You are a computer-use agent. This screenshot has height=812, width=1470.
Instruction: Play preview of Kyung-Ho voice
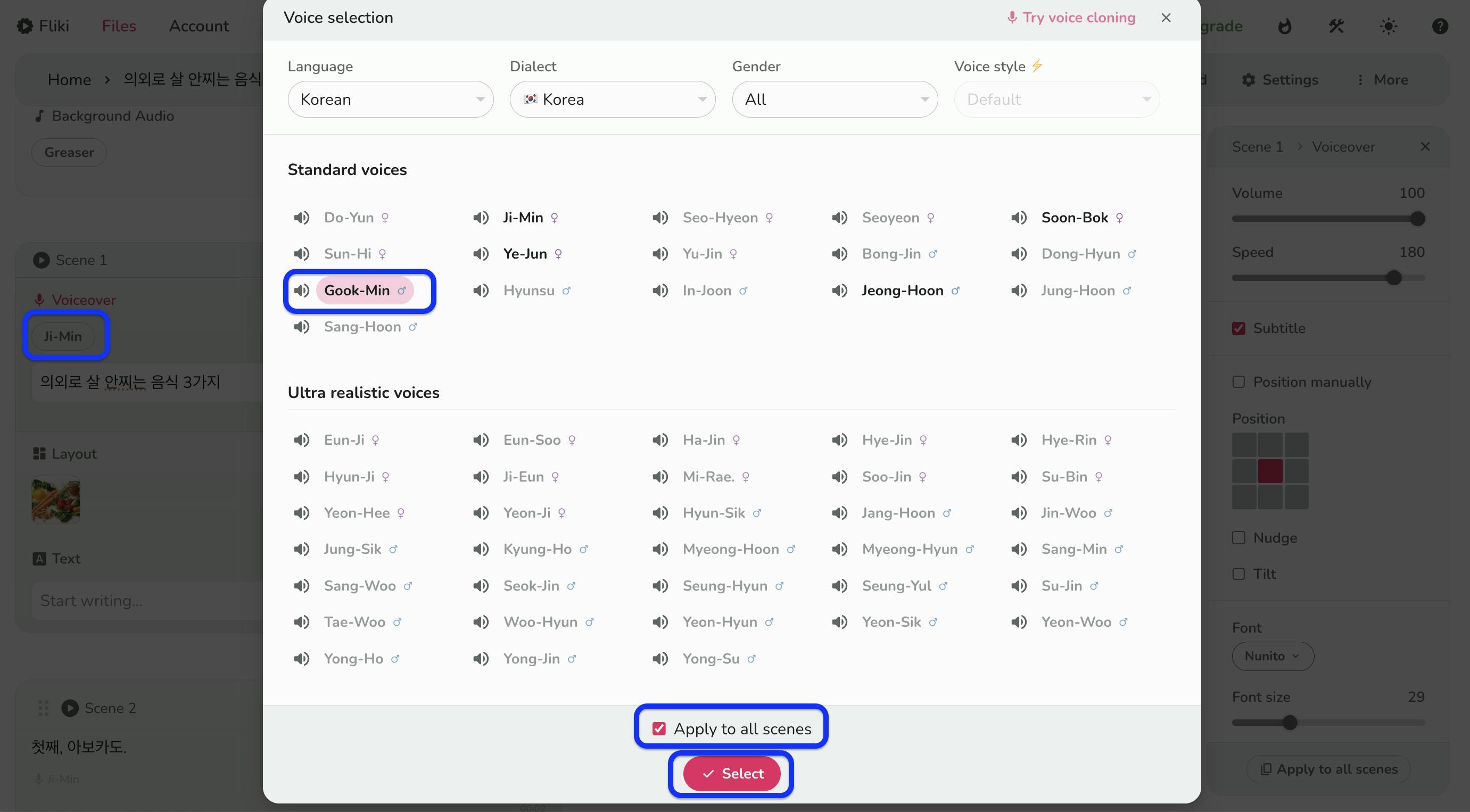[x=481, y=549]
